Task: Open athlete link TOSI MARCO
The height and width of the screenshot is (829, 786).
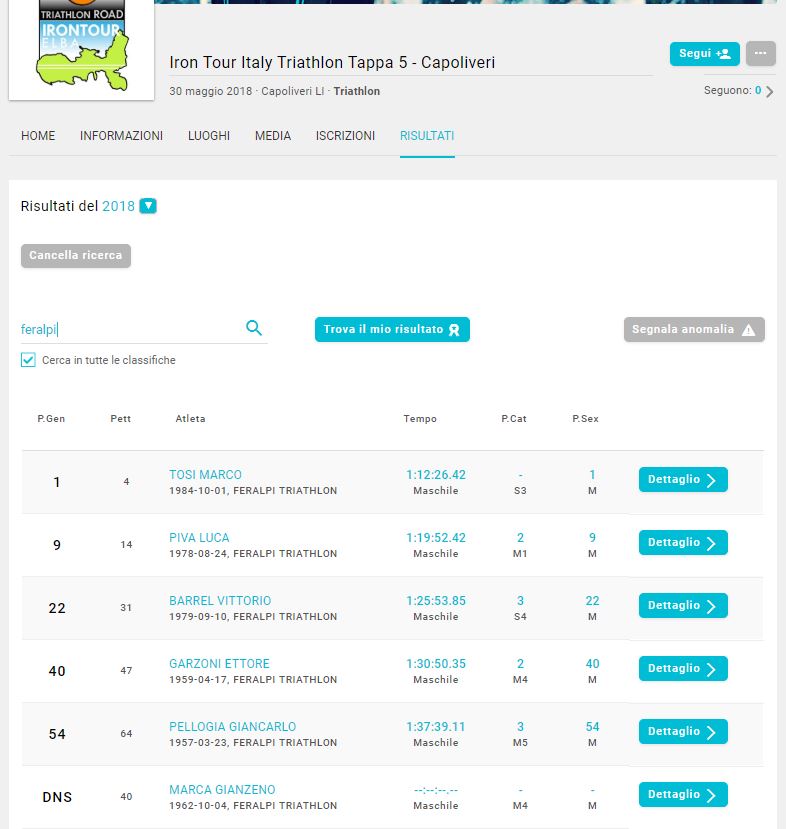Action: click(x=205, y=475)
